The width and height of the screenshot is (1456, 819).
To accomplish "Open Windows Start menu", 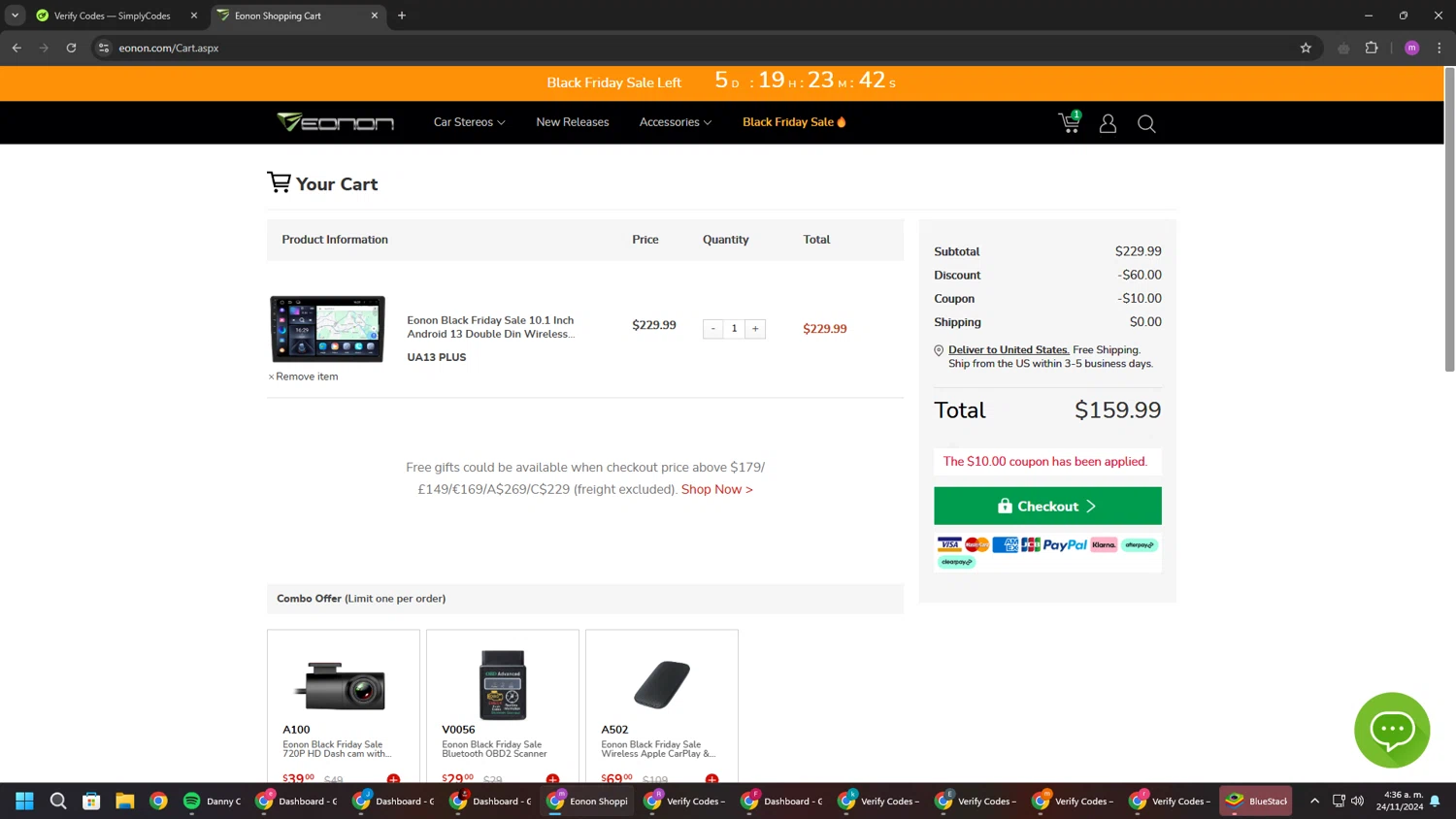I will [24, 801].
